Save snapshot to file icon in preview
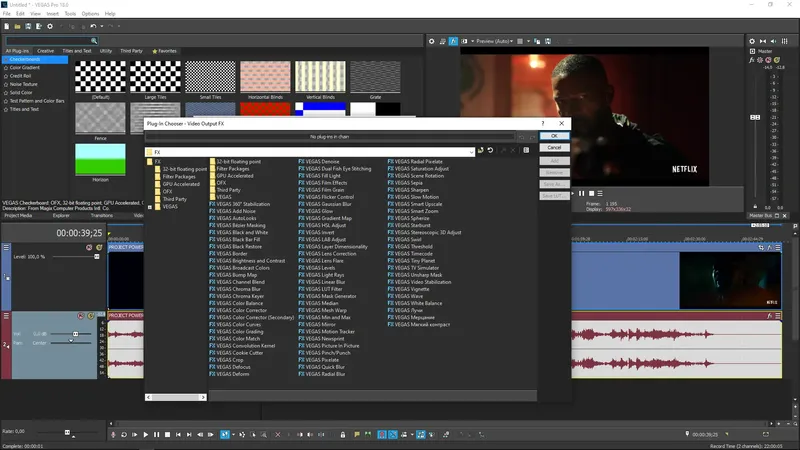Image resolution: width=800 pixels, height=450 pixels. tap(548, 41)
